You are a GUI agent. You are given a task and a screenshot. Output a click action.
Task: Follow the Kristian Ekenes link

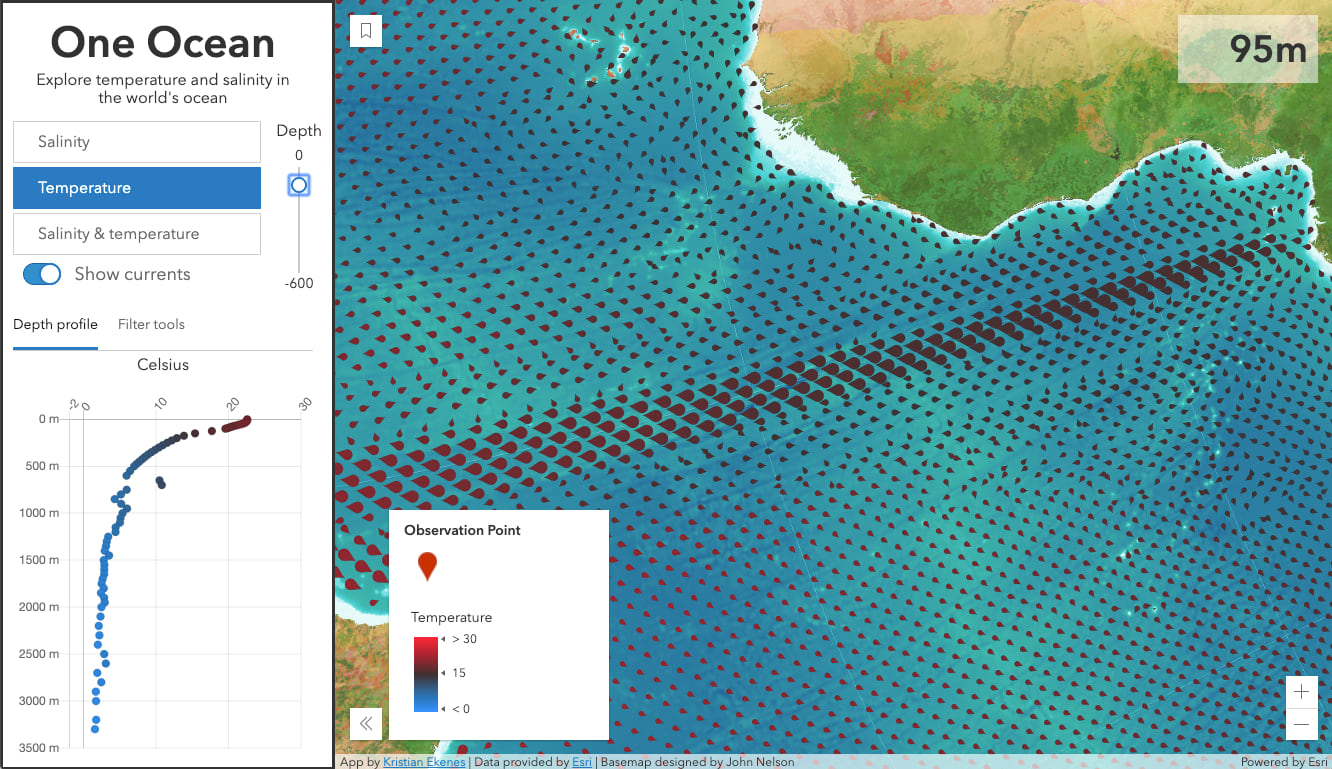pyautogui.click(x=424, y=761)
